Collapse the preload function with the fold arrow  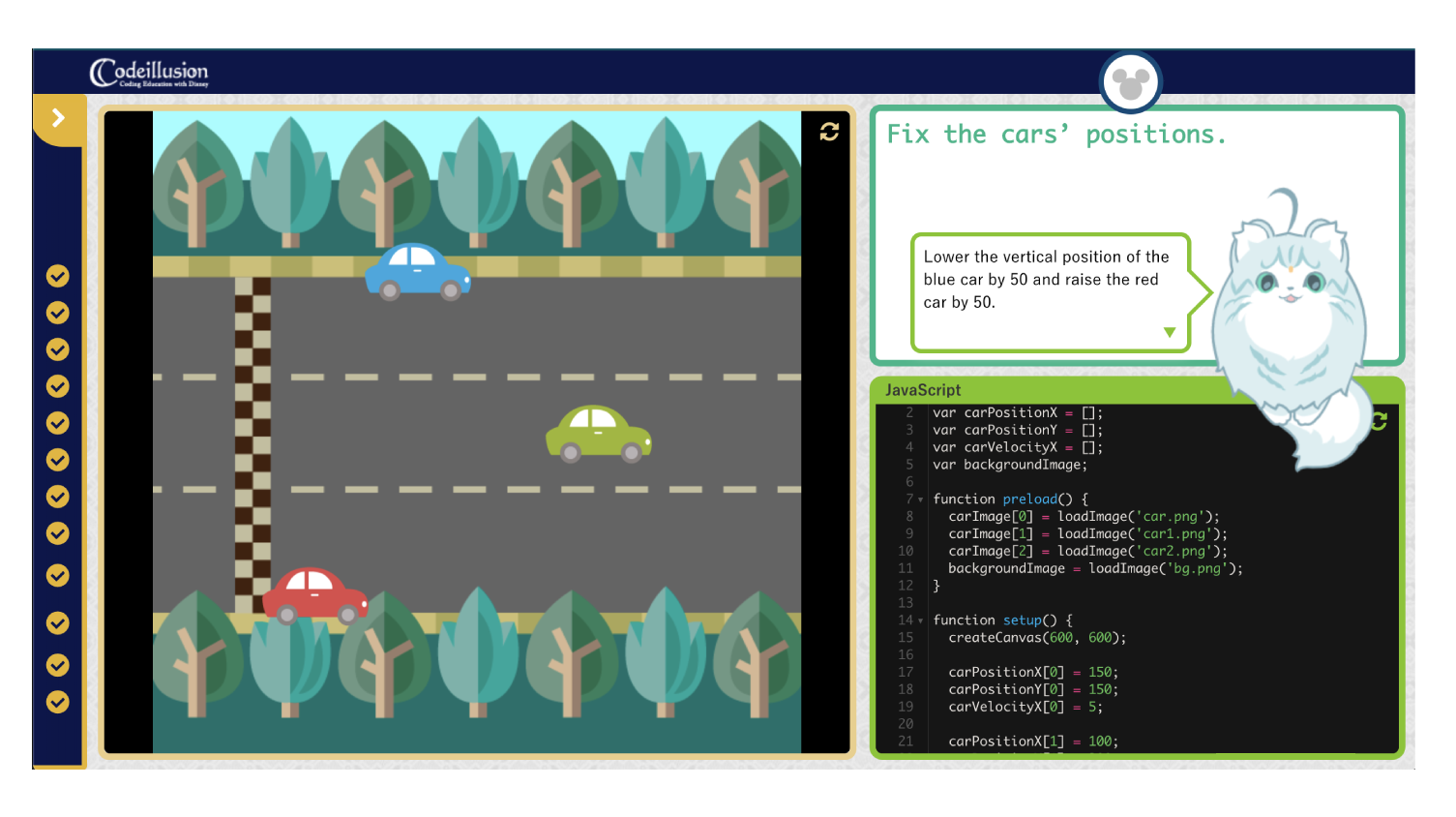tap(921, 500)
